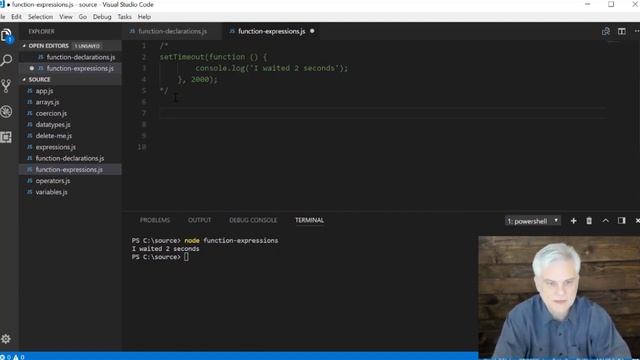The width and height of the screenshot is (640, 360).
Task: Open the Debug menu
Action: click(102, 17)
